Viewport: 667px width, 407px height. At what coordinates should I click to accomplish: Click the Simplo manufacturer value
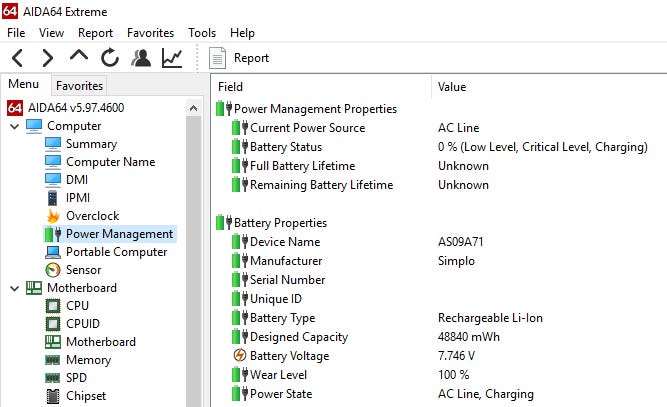[x=456, y=261]
